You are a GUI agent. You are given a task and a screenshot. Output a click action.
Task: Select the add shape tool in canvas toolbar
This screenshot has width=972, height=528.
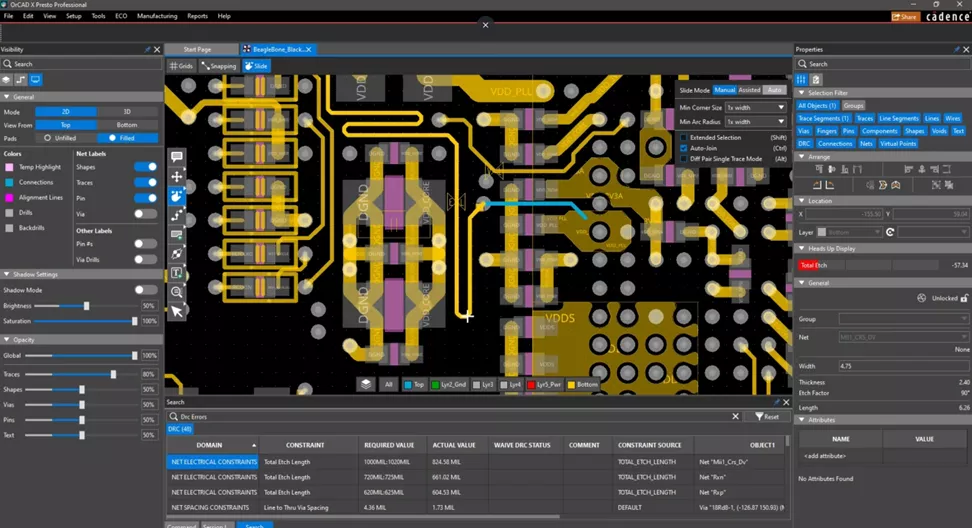coord(177,234)
